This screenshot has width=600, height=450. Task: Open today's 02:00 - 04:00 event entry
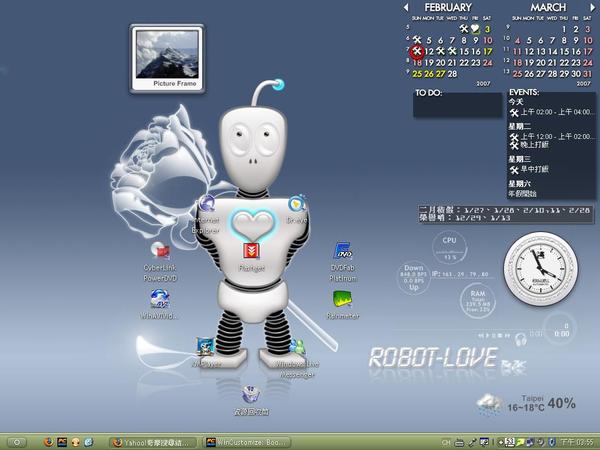[x=551, y=112]
